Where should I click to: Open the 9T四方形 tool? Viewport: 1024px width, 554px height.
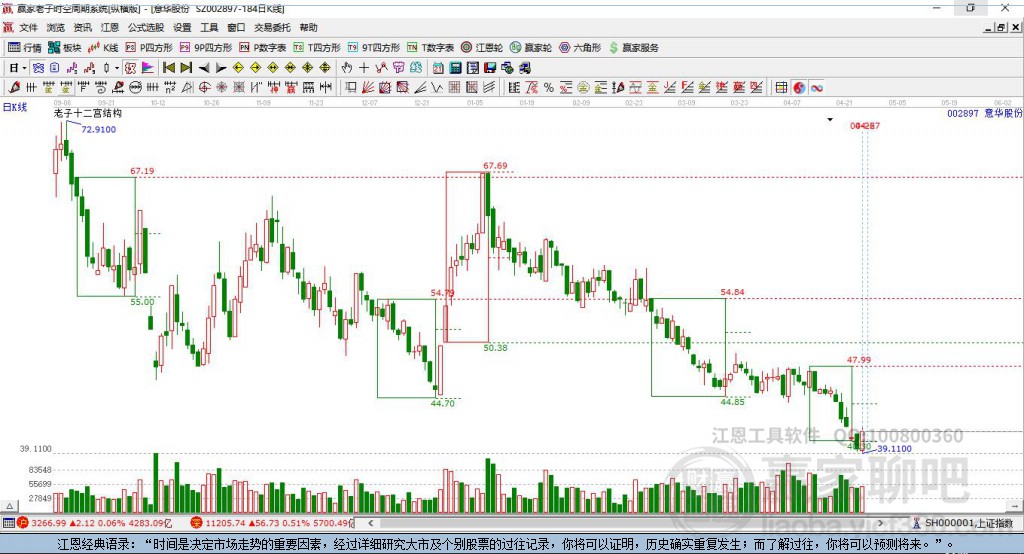coord(374,48)
